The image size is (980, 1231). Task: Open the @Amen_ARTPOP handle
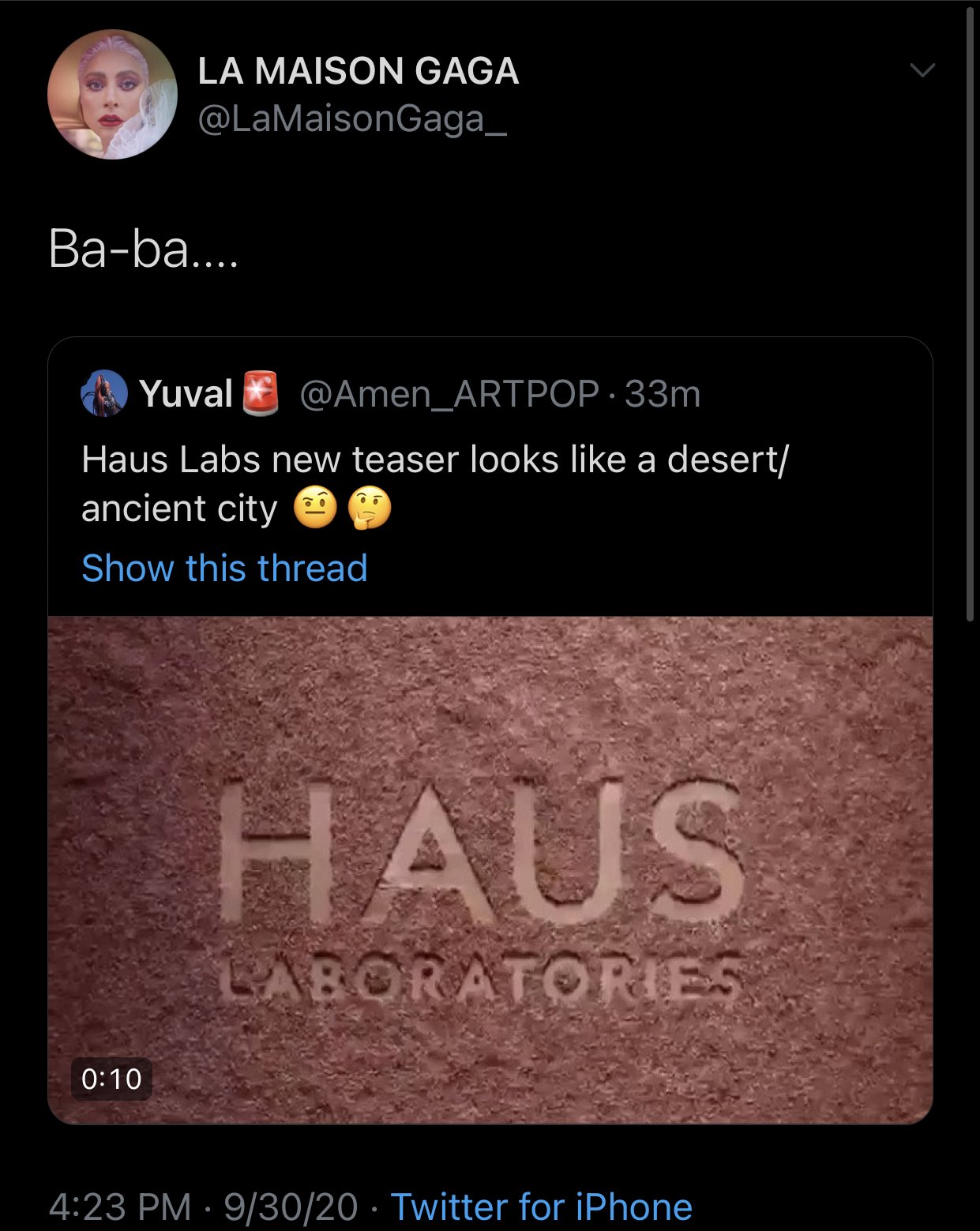[x=449, y=394]
